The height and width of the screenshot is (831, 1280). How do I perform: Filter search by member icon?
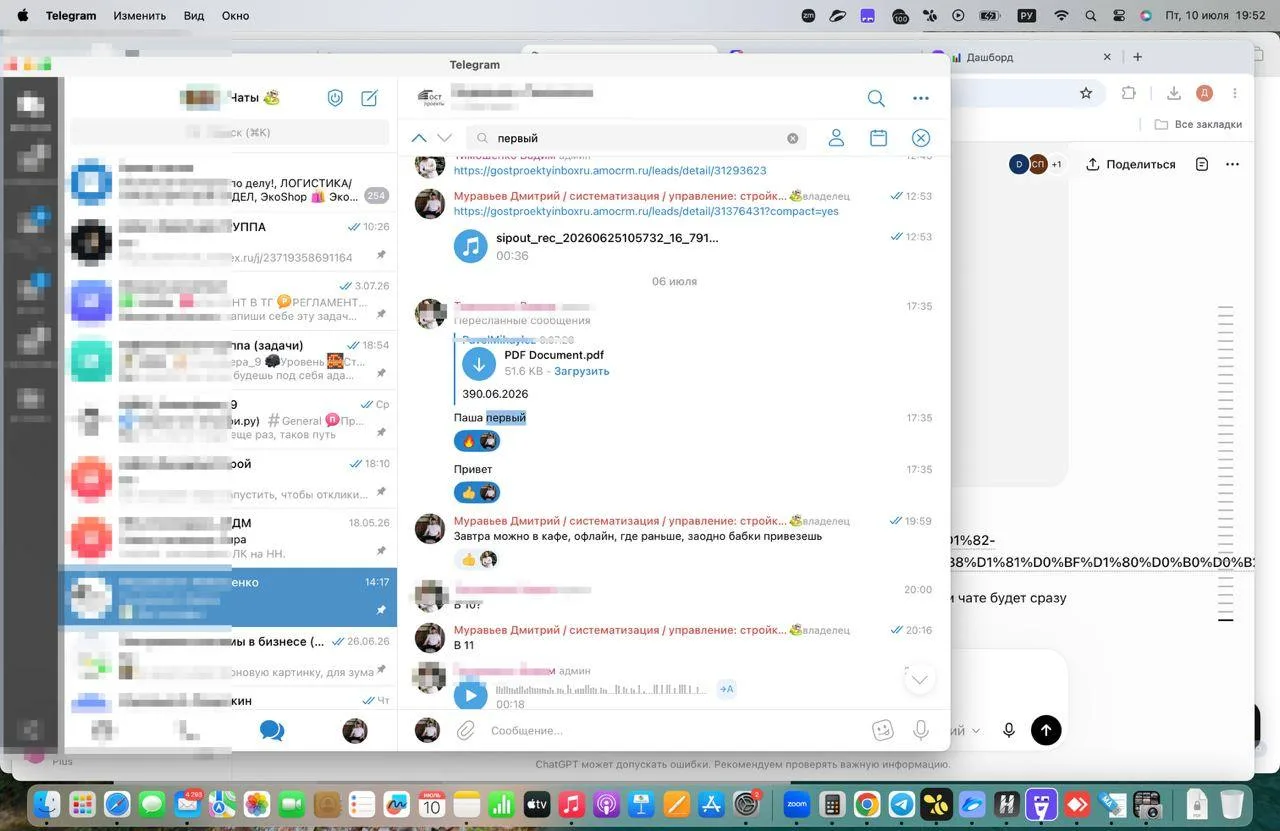[837, 138]
